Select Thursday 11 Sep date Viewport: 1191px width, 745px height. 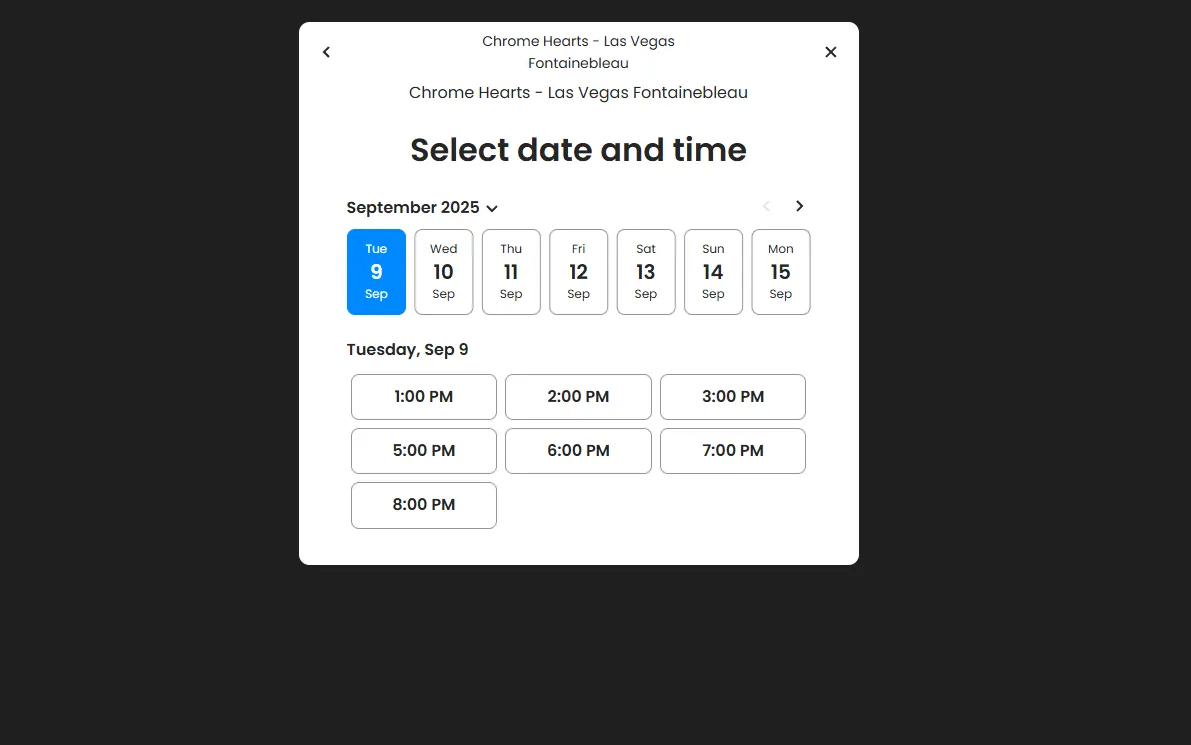pyautogui.click(x=511, y=272)
